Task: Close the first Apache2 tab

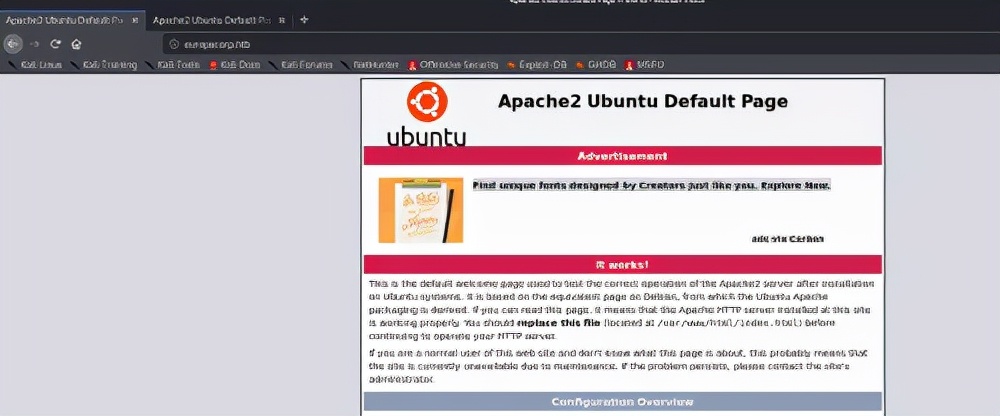Action: pos(135,20)
